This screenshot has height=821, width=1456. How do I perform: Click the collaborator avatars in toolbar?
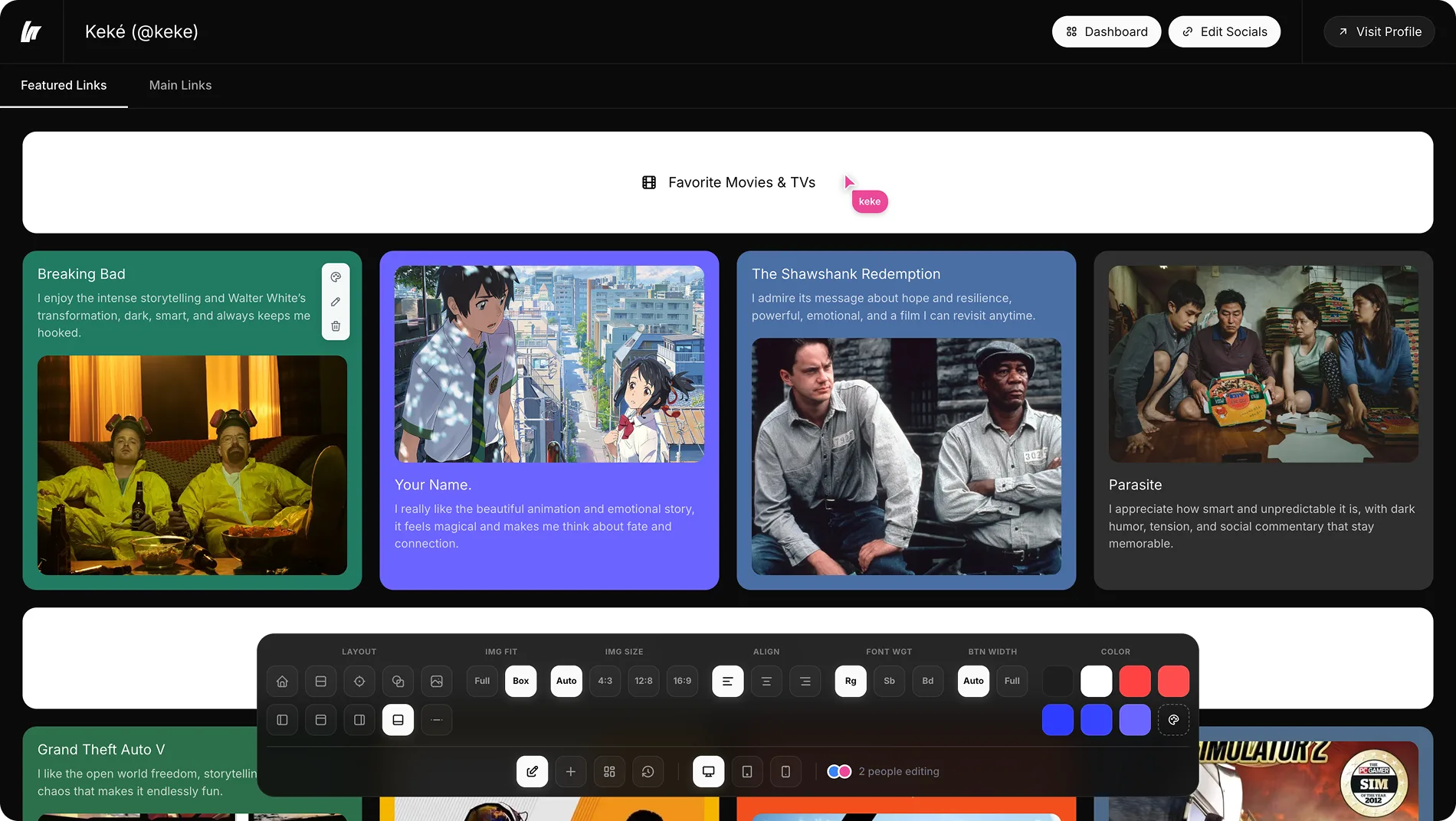pyautogui.click(x=839, y=771)
